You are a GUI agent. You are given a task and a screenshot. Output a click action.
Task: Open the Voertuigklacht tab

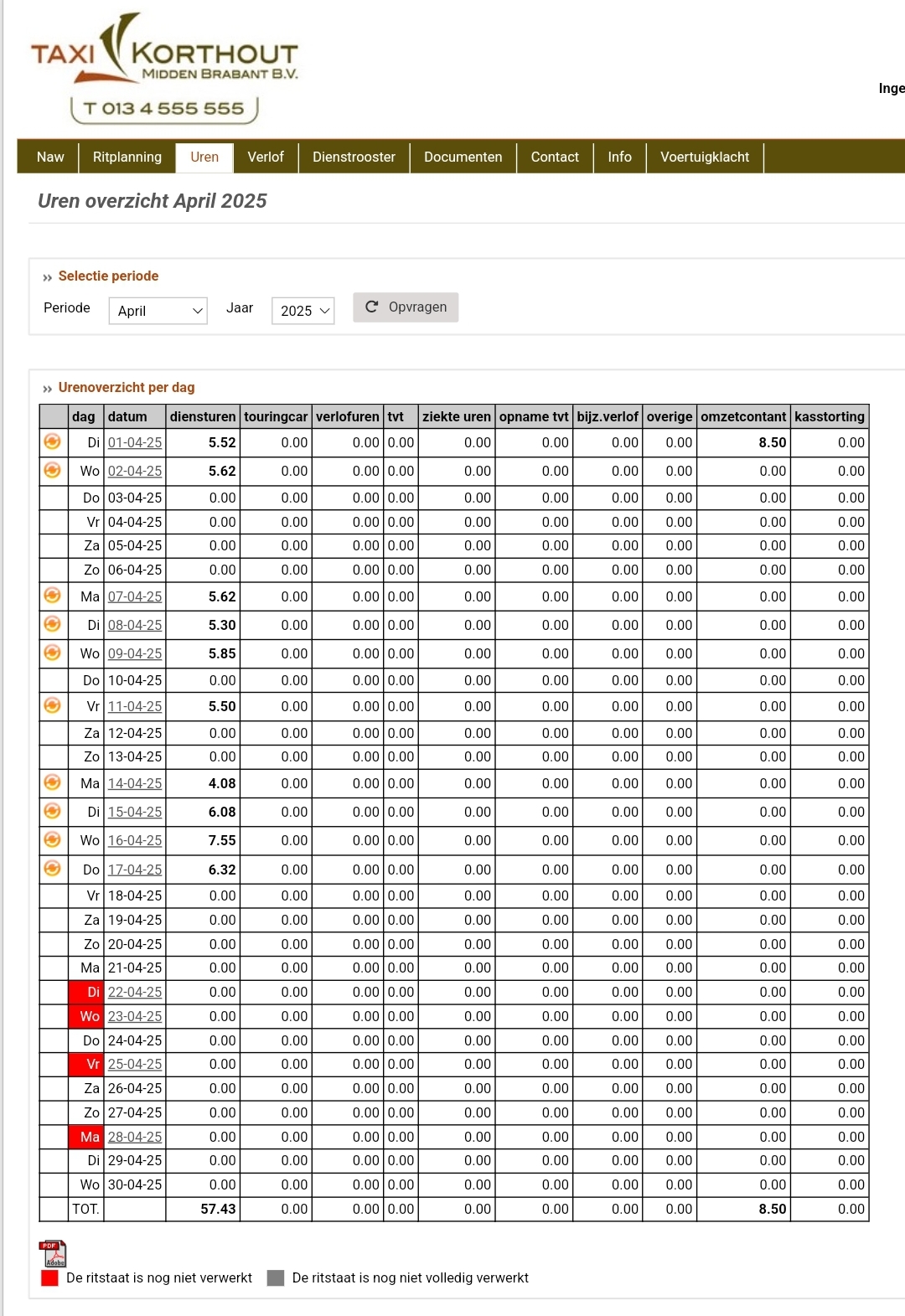[705, 157]
